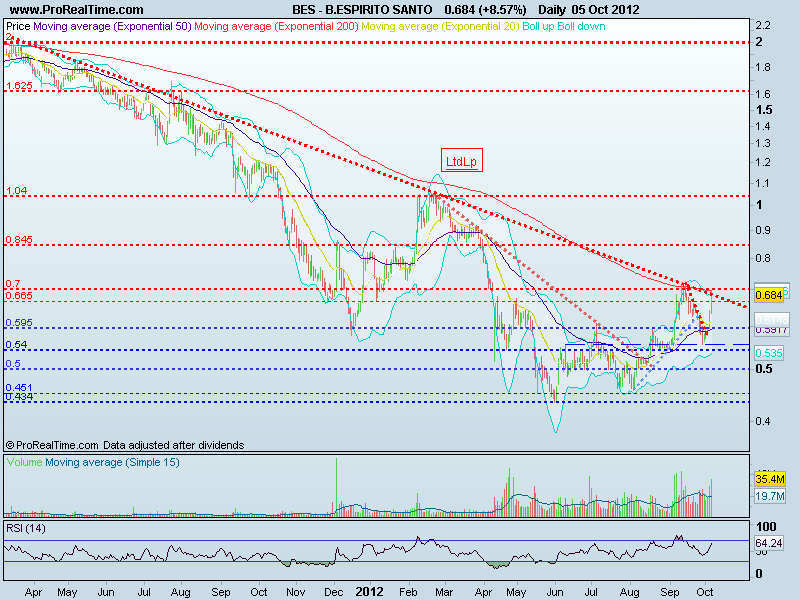Screen dimensions: 800x600
Task: Select the 1.04 resistance level label
Action: [16, 191]
